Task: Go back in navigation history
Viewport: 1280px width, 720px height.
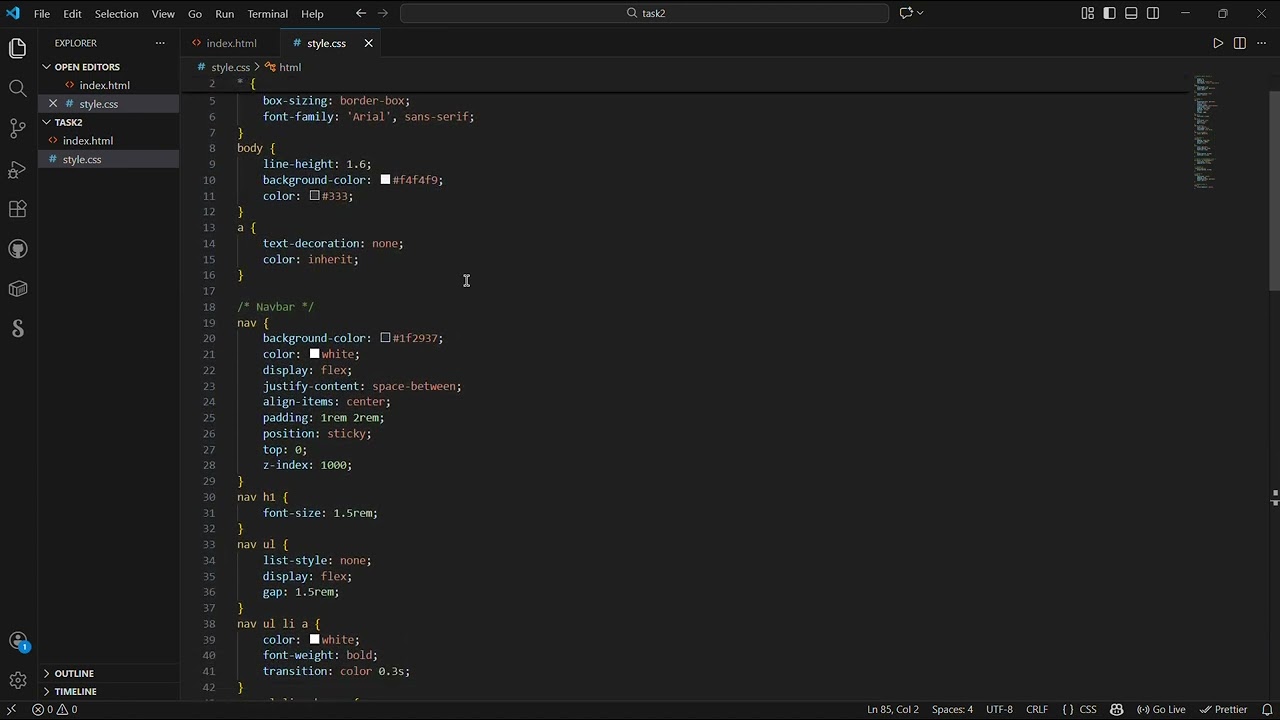Action: (361, 13)
